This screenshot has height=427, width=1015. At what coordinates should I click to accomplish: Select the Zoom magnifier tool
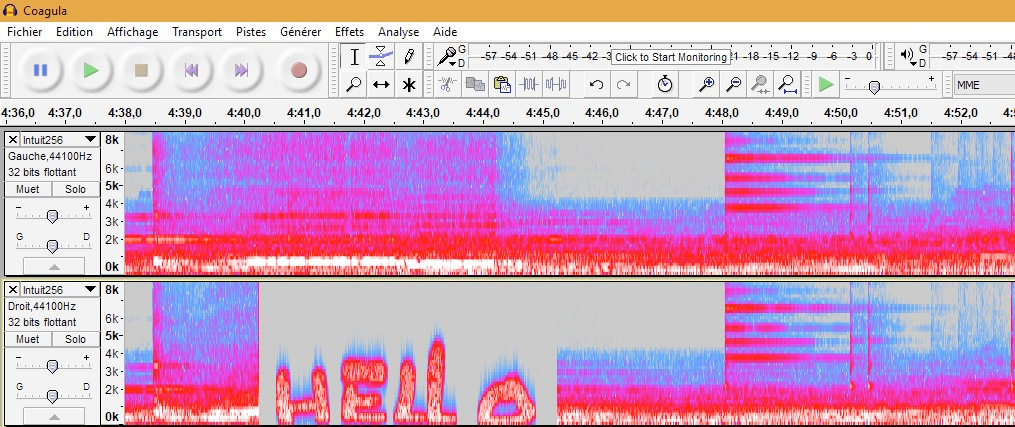tap(354, 84)
